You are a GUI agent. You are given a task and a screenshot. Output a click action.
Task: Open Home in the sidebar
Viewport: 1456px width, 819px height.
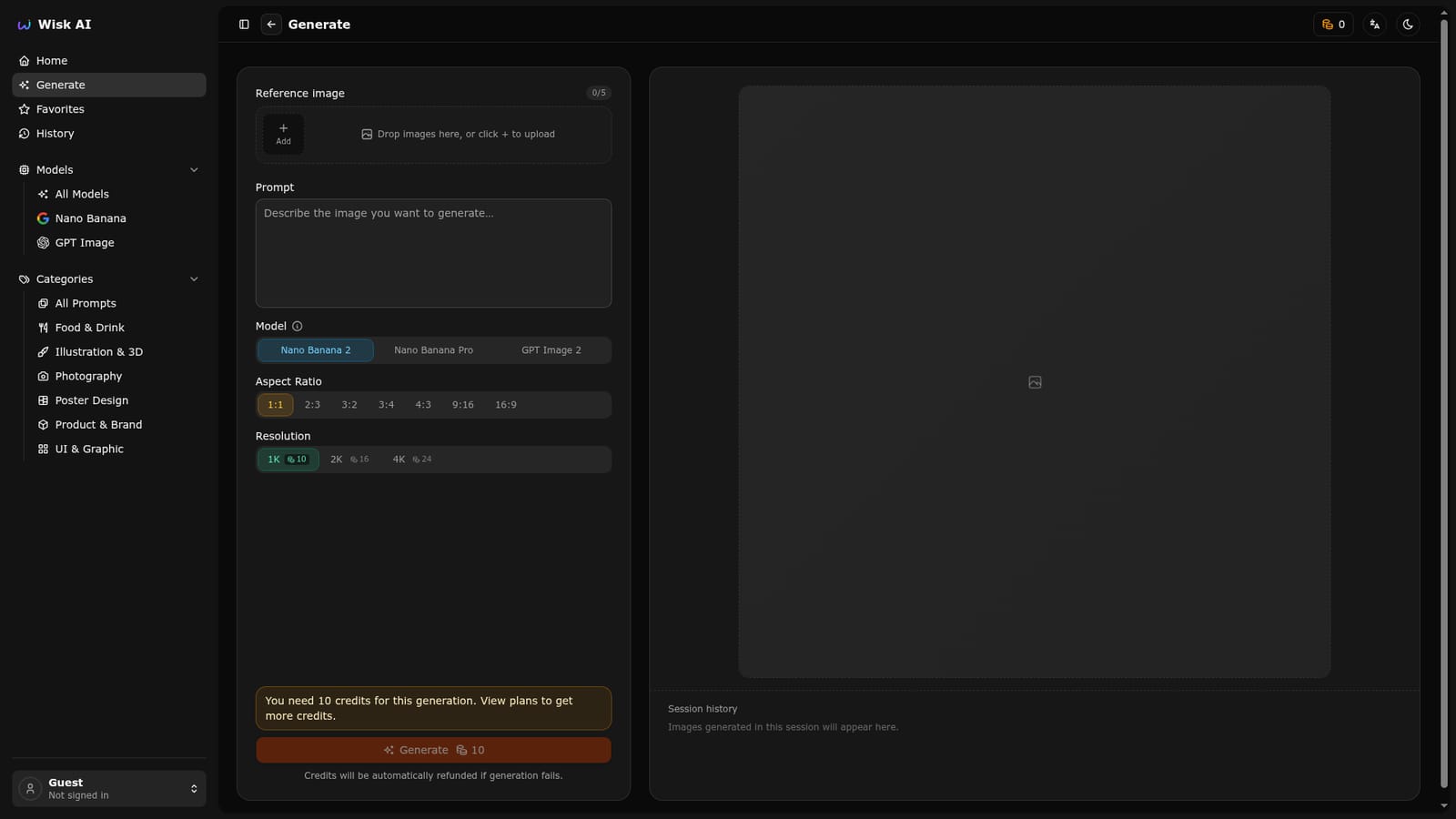coord(109,61)
